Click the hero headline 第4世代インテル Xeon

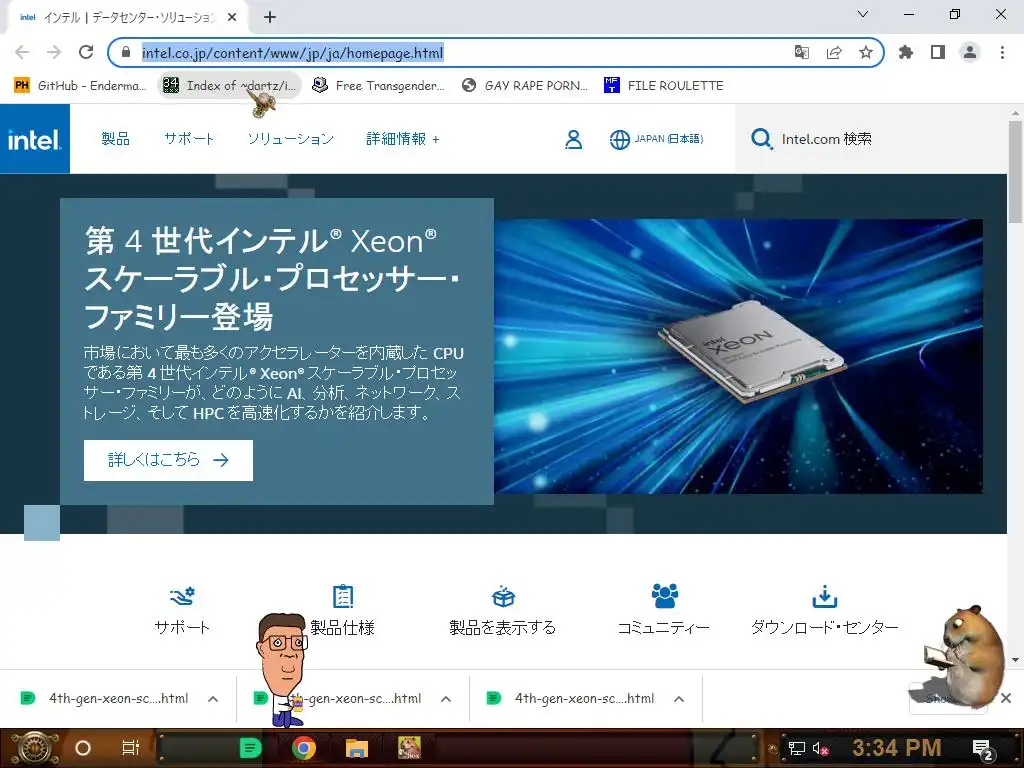(x=272, y=278)
